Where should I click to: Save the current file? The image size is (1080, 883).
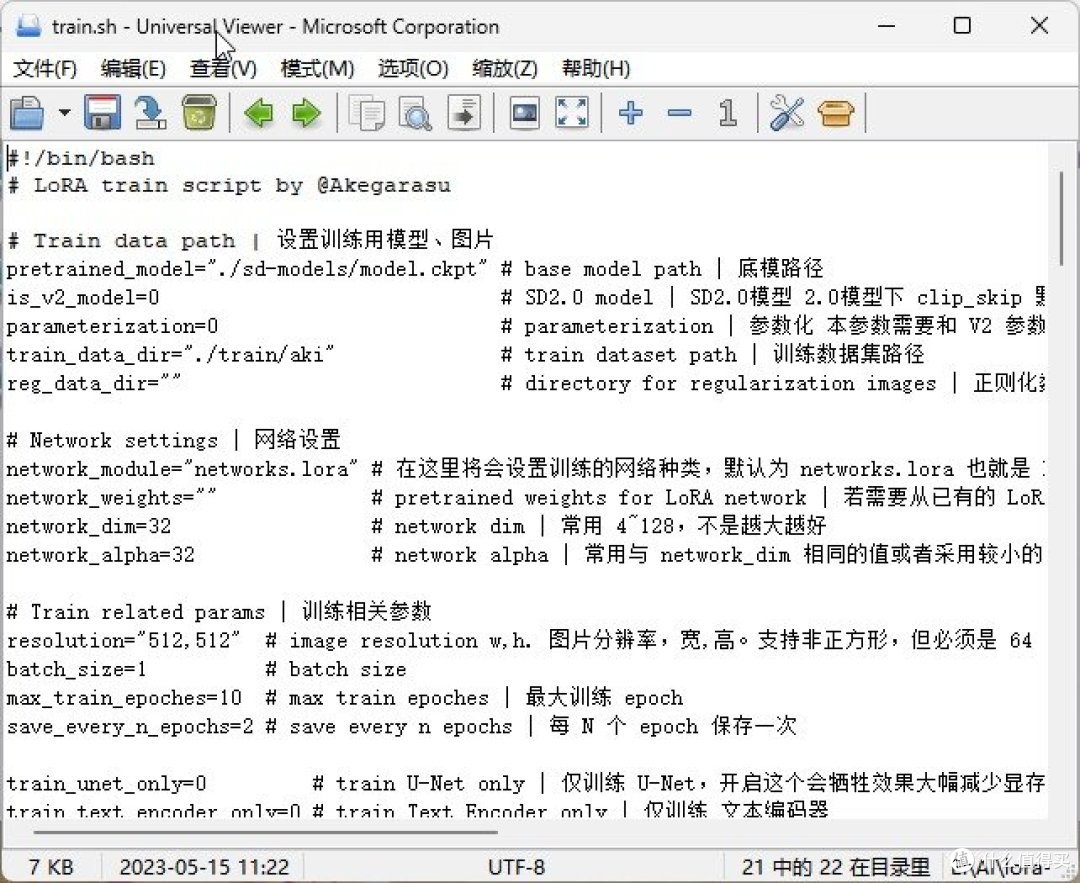click(101, 113)
